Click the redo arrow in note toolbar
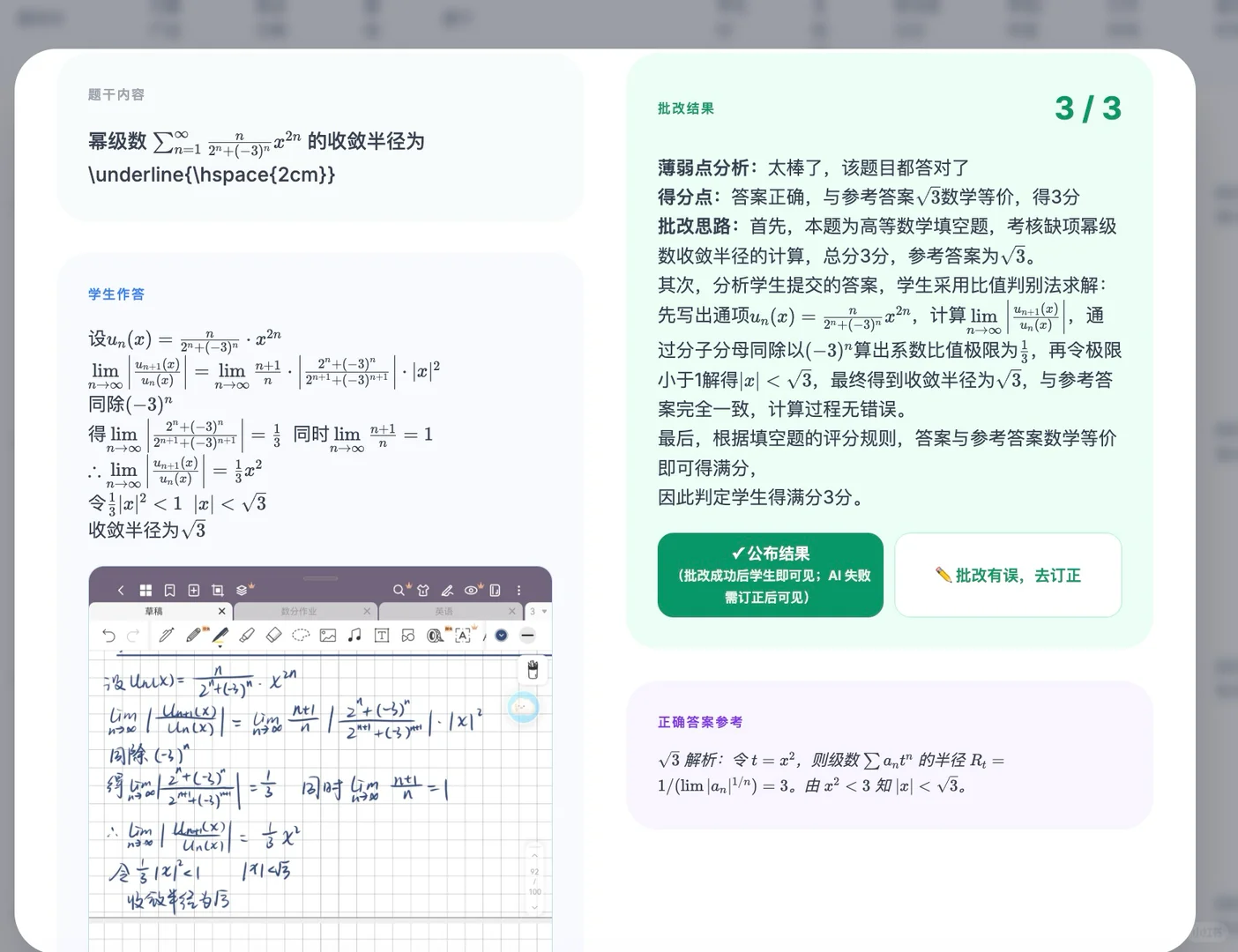The width and height of the screenshot is (1238, 952). tap(133, 635)
